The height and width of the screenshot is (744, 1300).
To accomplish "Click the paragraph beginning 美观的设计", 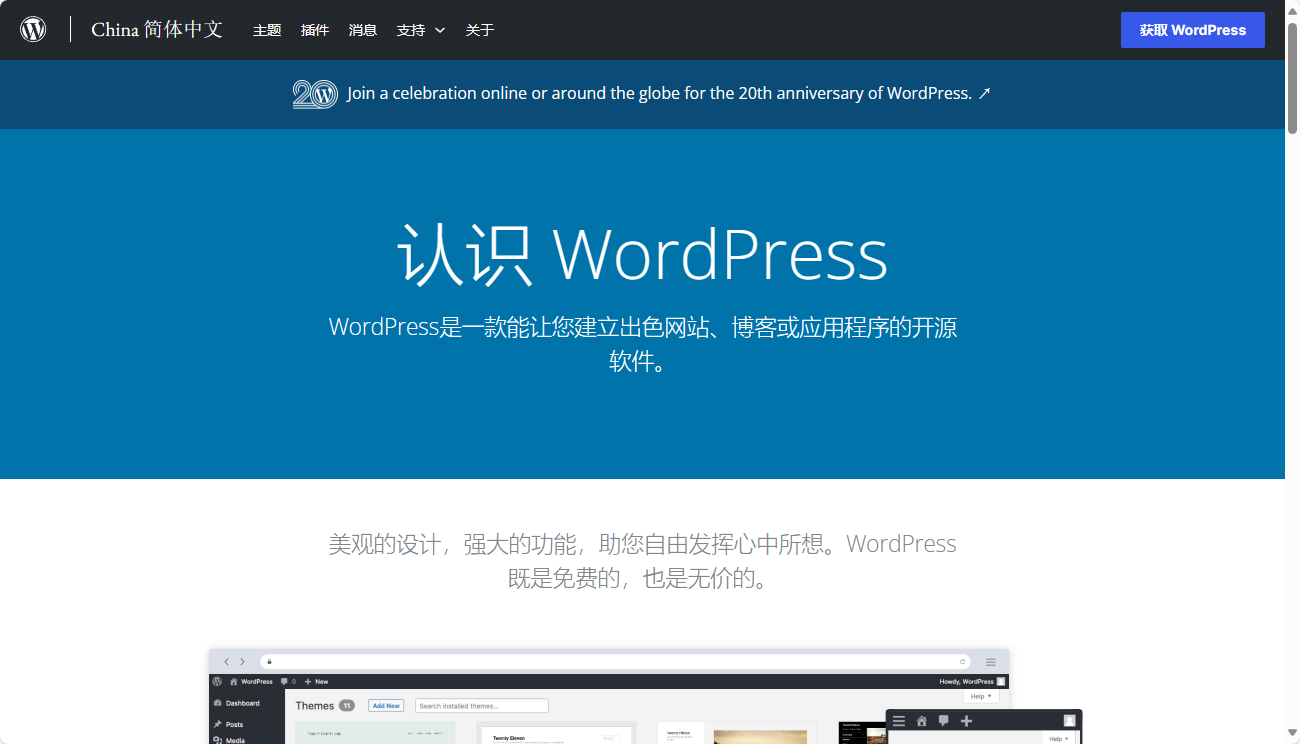I will click(643, 561).
